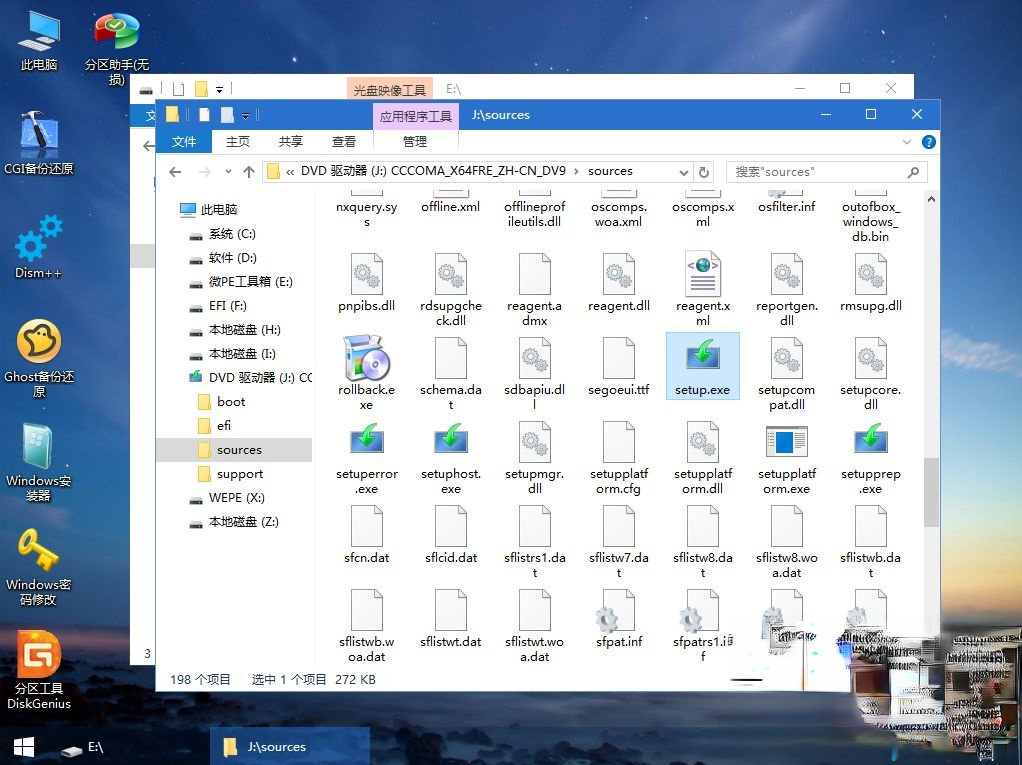Switch to the 查看 ribbon tab
This screenshot has height=765, width=1022.
344,141
